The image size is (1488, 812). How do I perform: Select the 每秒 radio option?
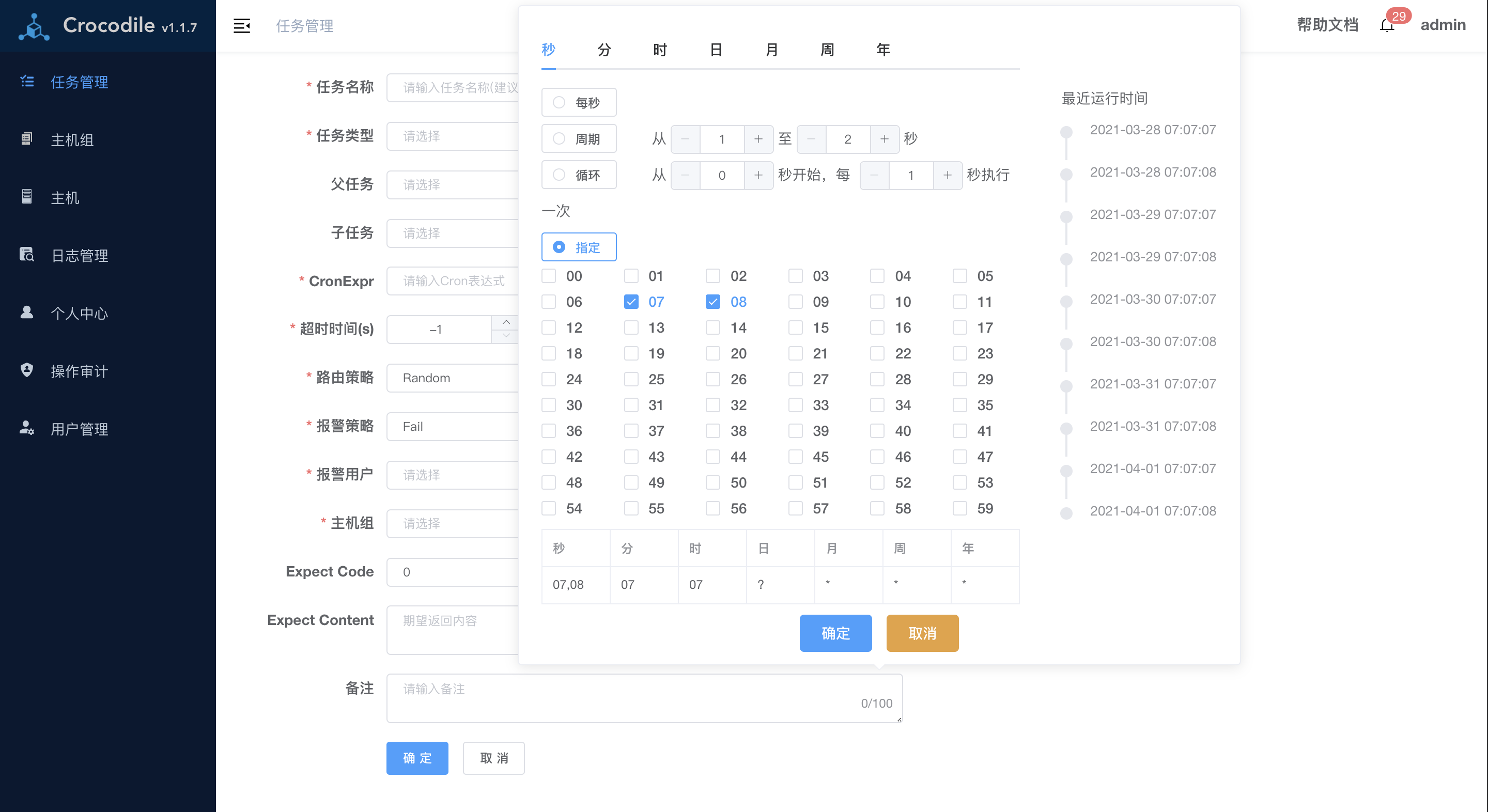(x=559, y=103)
